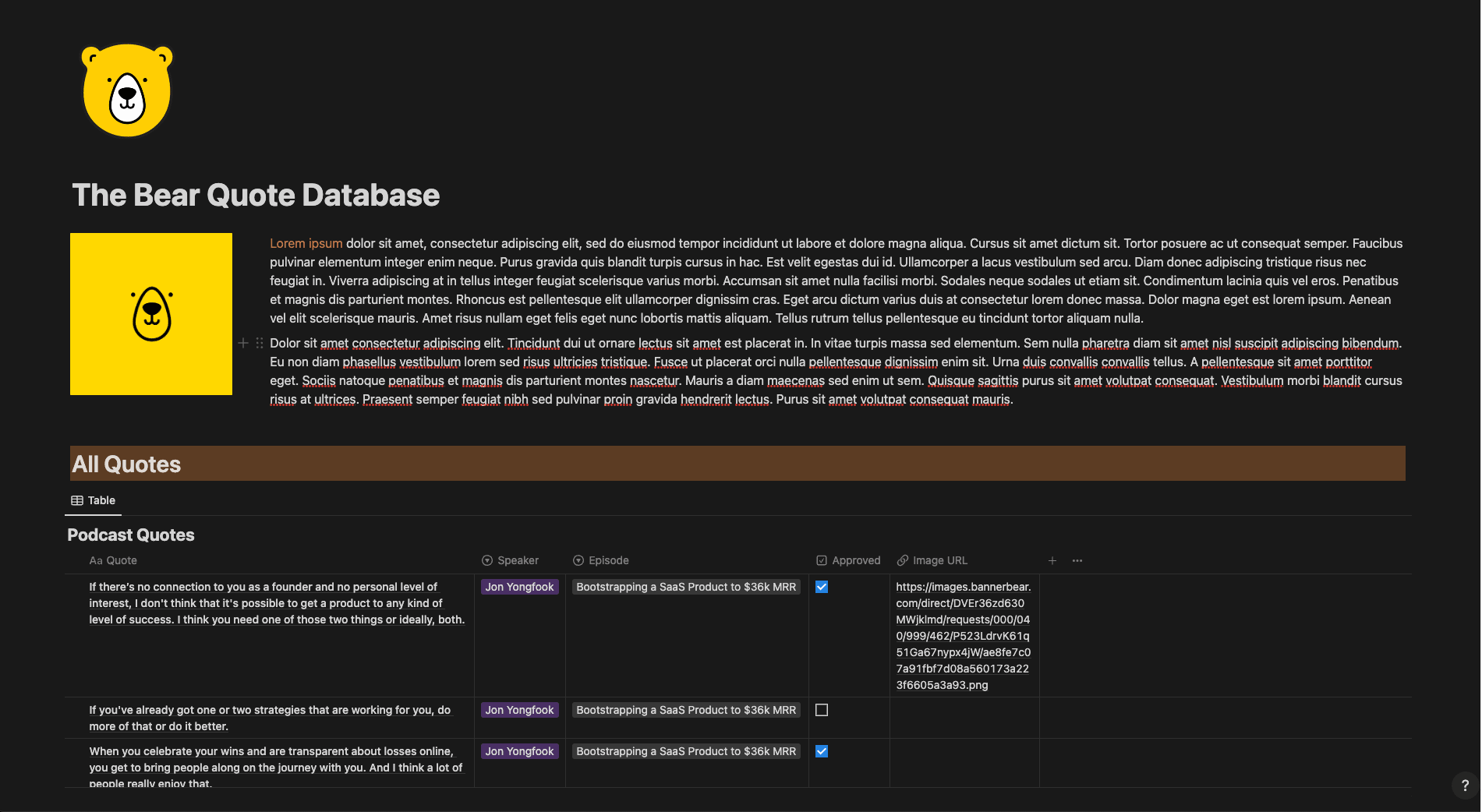Click the yellow bear logo image
1482x812 pixels.
coord(151,314)
